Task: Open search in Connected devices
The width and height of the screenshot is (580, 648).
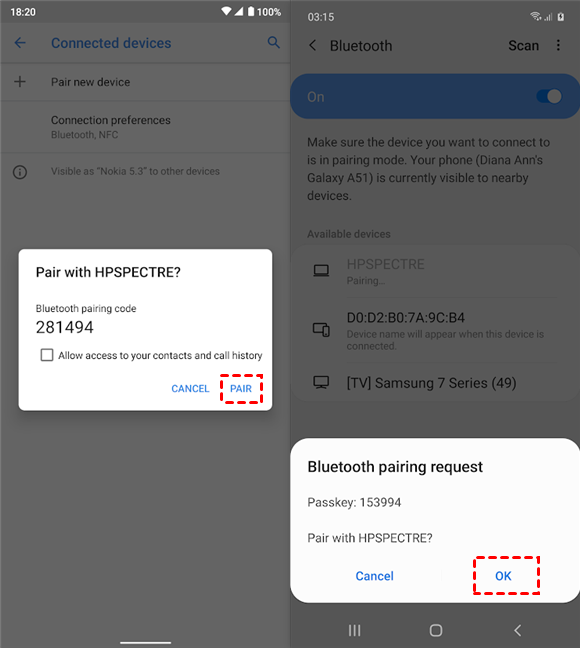Action: [273, 42]
